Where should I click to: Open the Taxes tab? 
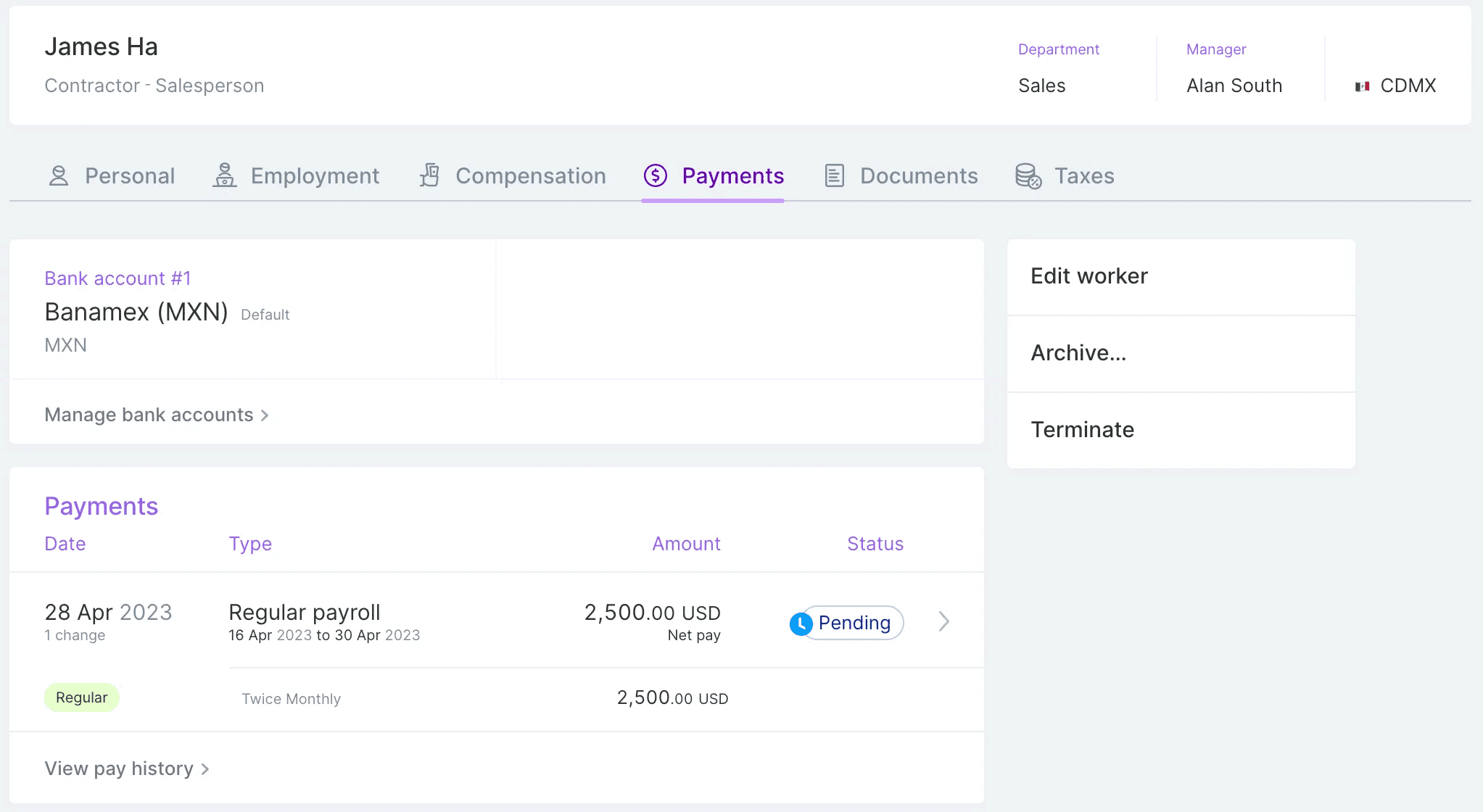tap(1085, 175)
